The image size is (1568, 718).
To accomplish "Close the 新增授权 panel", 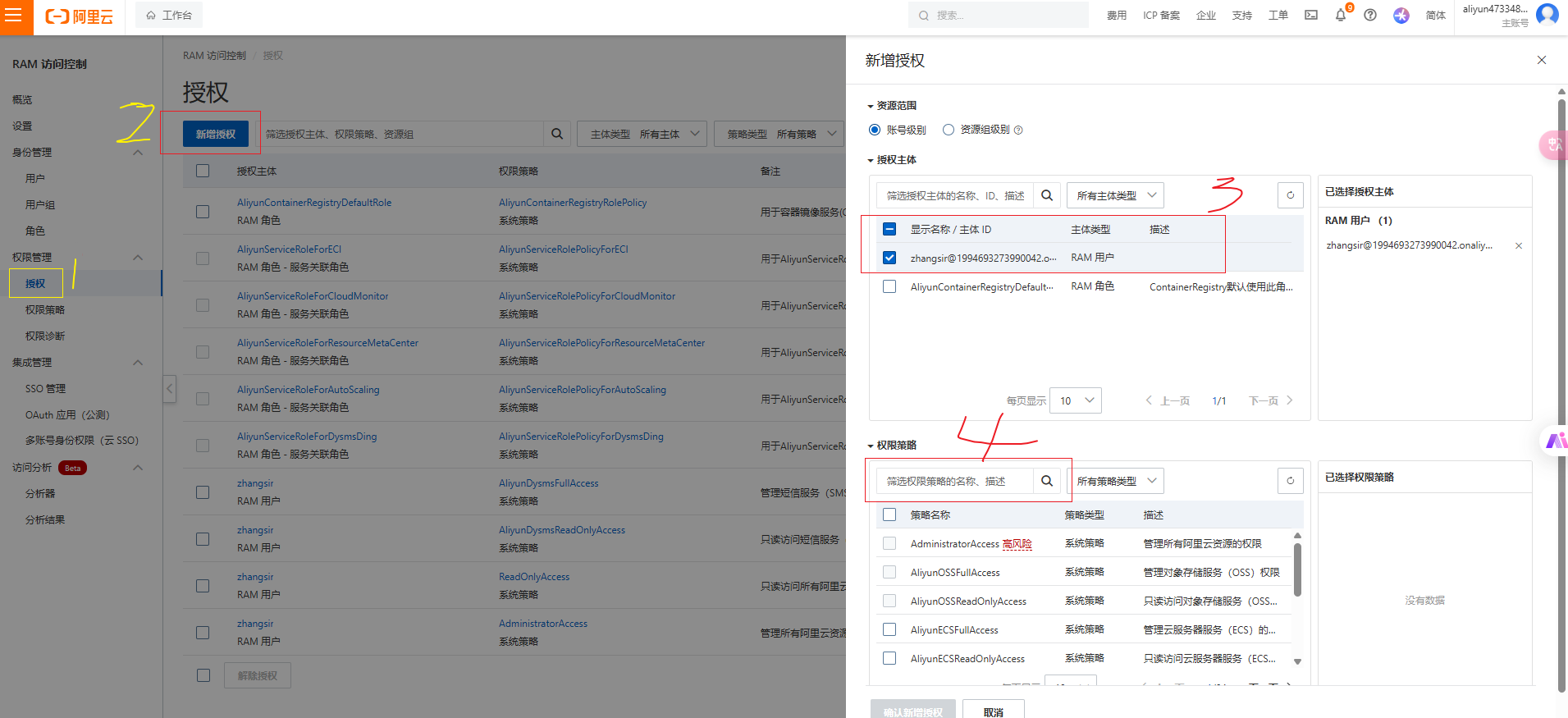I will [x=1542, y=60].
